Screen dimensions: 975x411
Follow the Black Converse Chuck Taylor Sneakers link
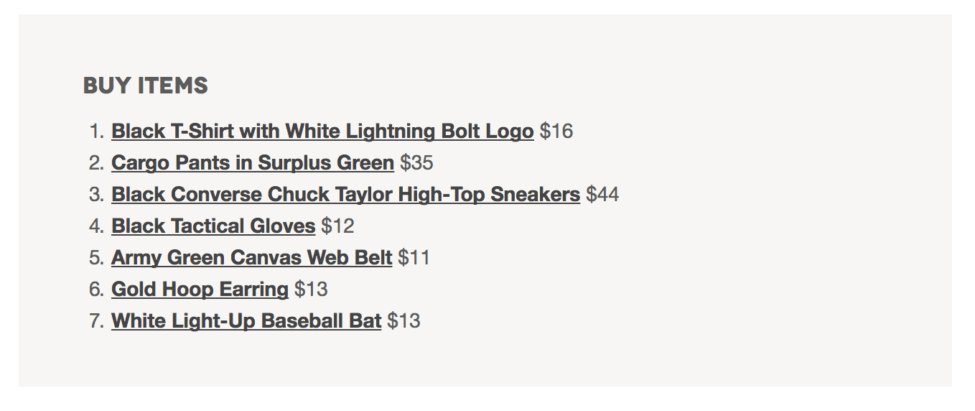tap(346, 195)
